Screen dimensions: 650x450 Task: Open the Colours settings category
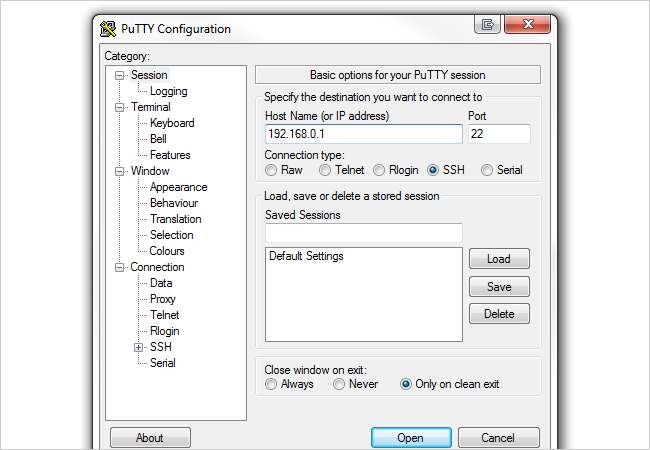167,251
